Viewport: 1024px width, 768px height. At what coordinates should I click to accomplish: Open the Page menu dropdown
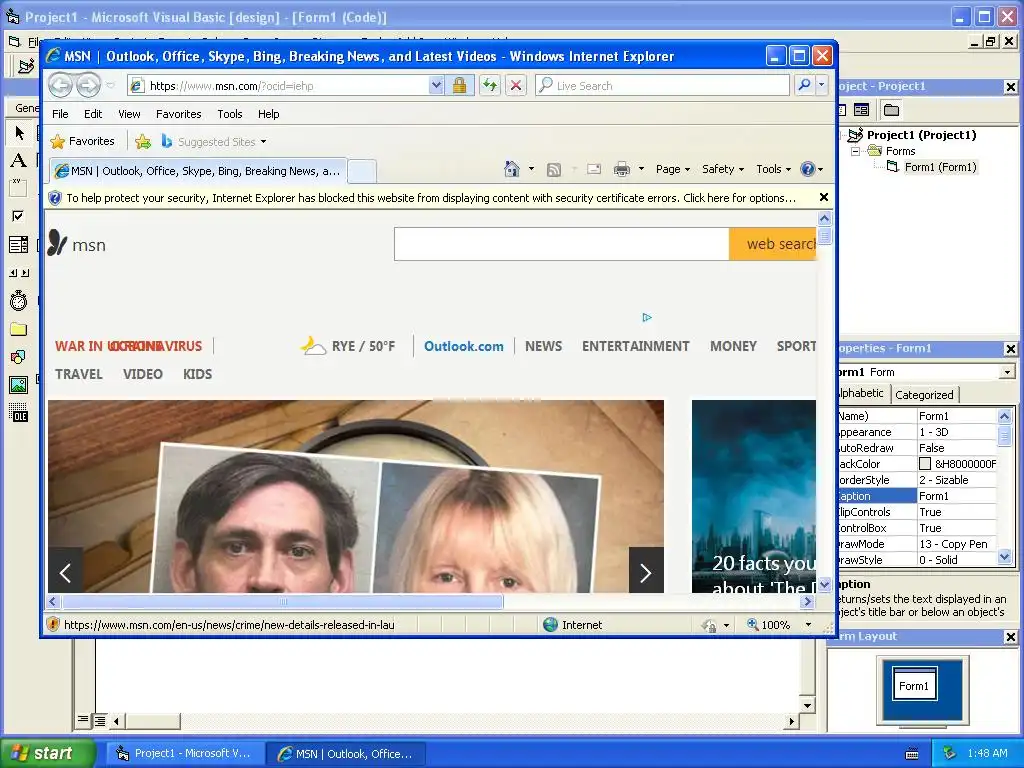(x=673, y=169)
